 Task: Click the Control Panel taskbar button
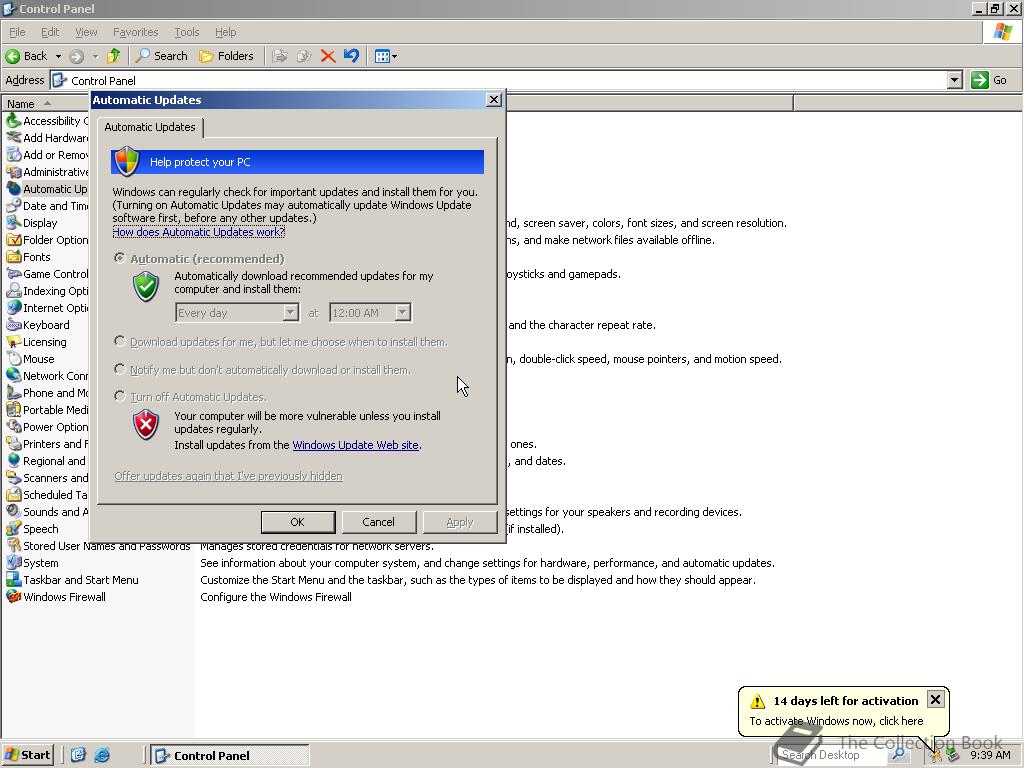pos(229,755)
